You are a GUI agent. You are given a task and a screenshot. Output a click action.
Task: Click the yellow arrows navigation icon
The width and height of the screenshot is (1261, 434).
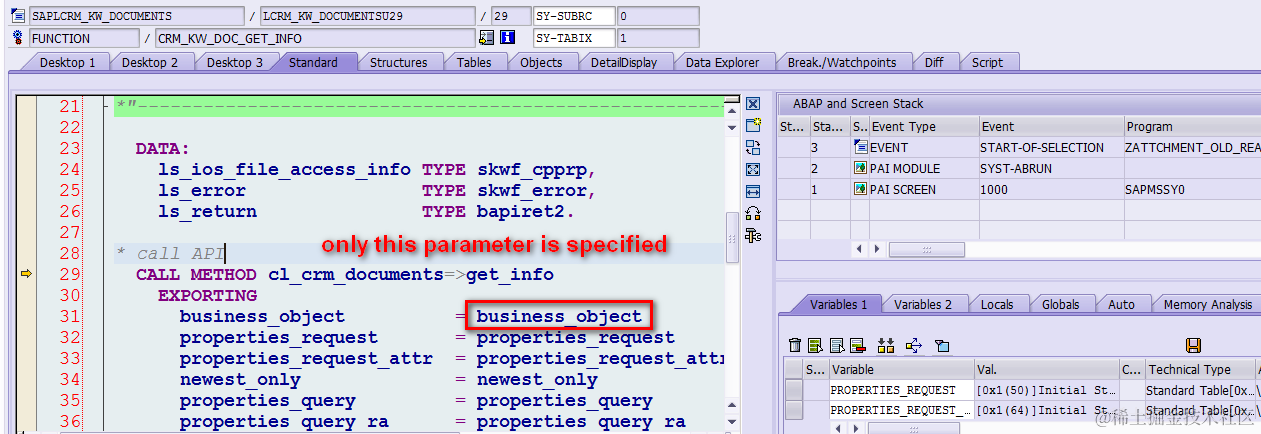tap(914, 345)
